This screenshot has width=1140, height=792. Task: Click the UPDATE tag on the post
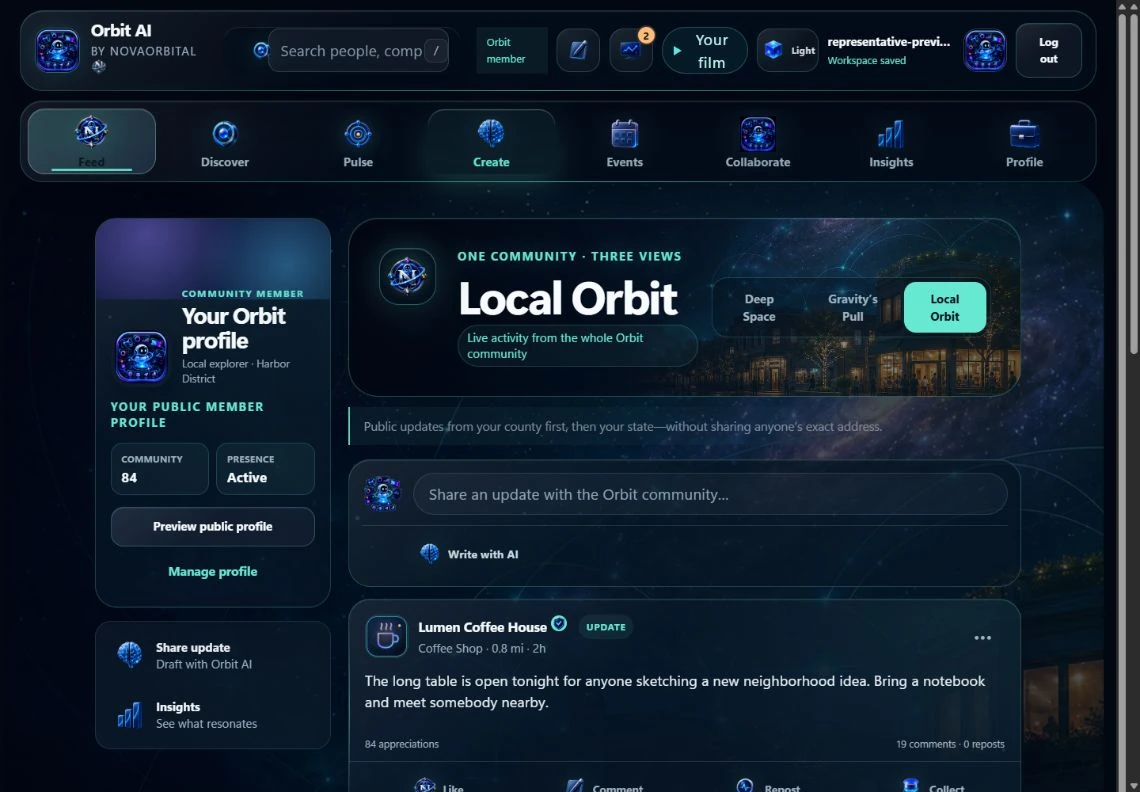(606, 627)
